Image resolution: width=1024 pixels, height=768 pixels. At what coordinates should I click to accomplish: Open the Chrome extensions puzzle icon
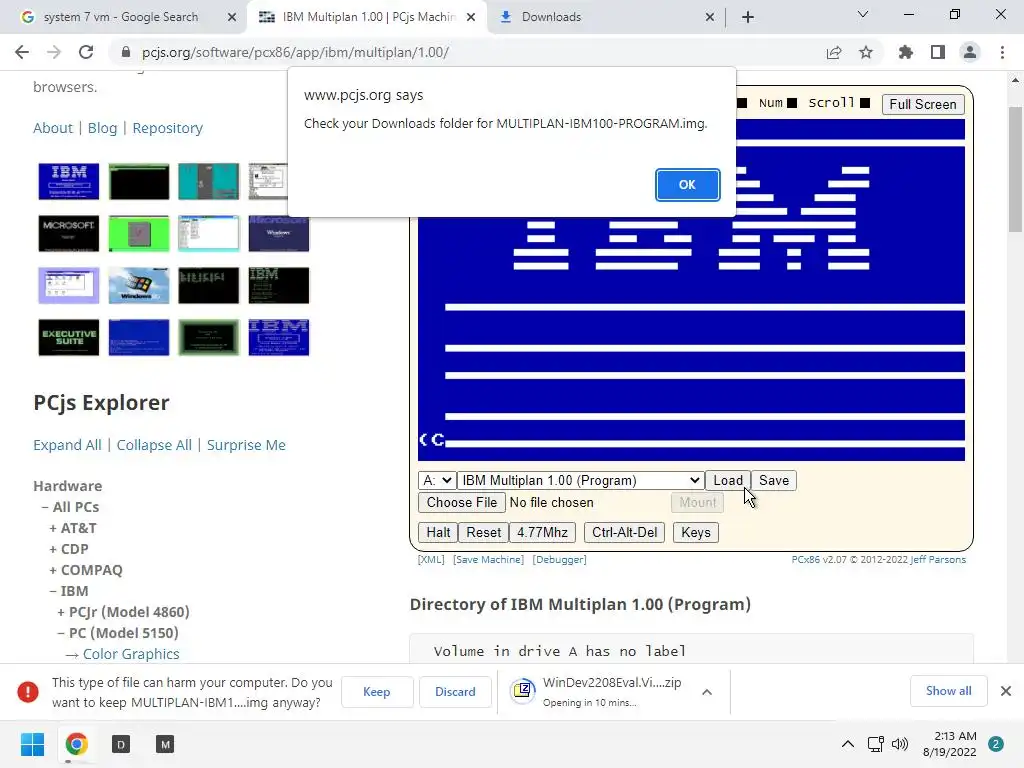(x=905, y=52)
